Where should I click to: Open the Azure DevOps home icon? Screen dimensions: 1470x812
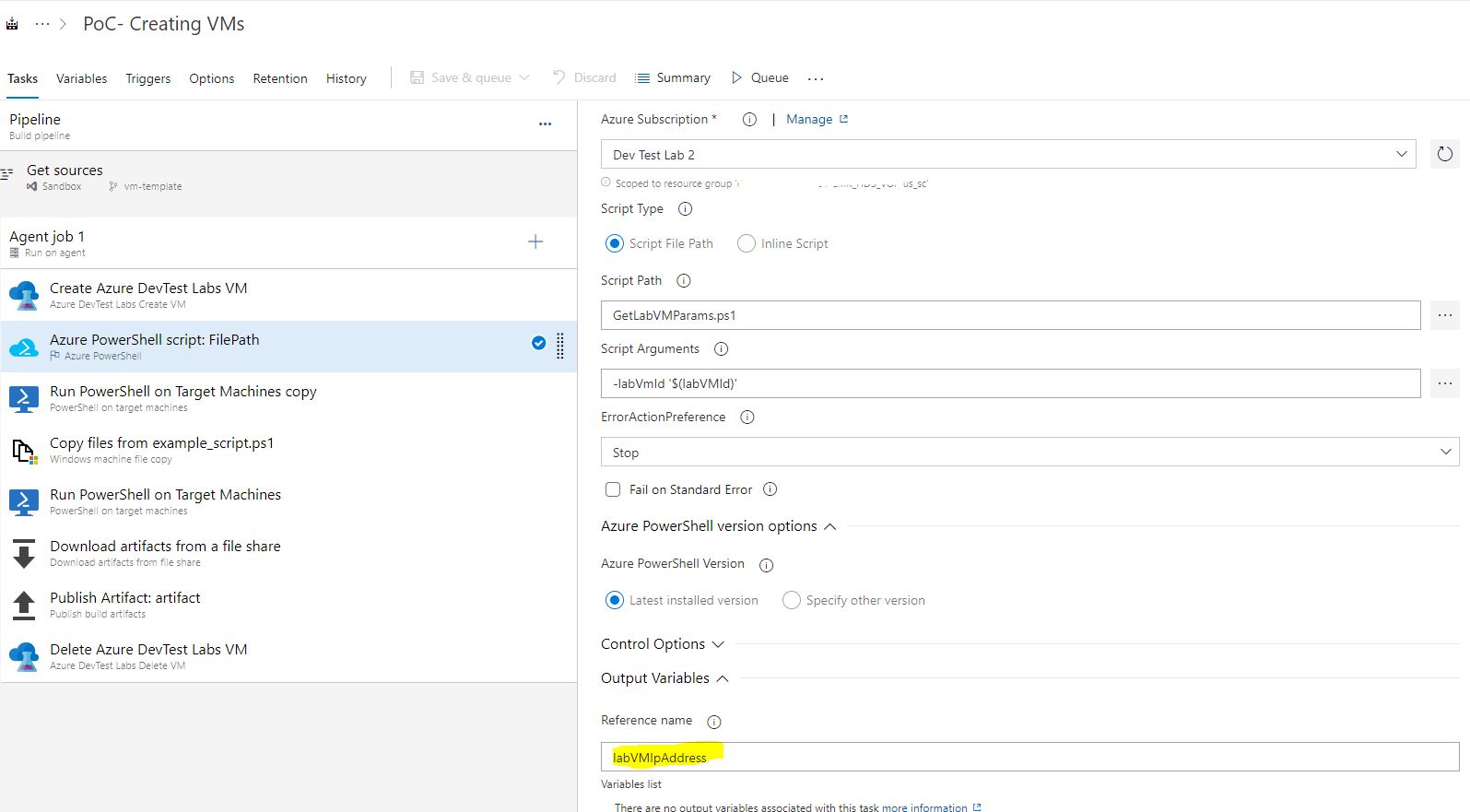tap(12, 24)
